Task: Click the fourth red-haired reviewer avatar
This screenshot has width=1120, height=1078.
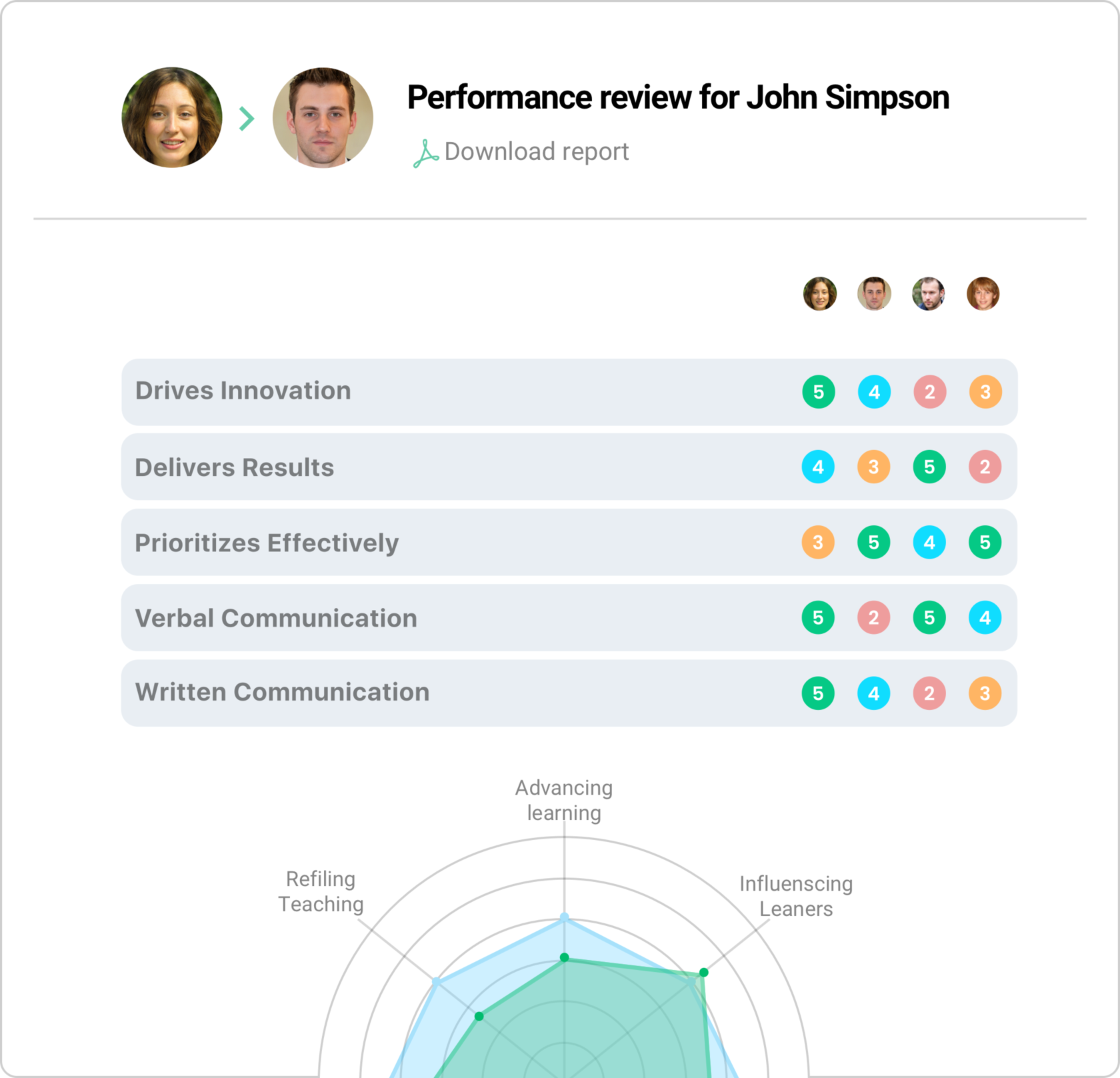Action: 983,294
